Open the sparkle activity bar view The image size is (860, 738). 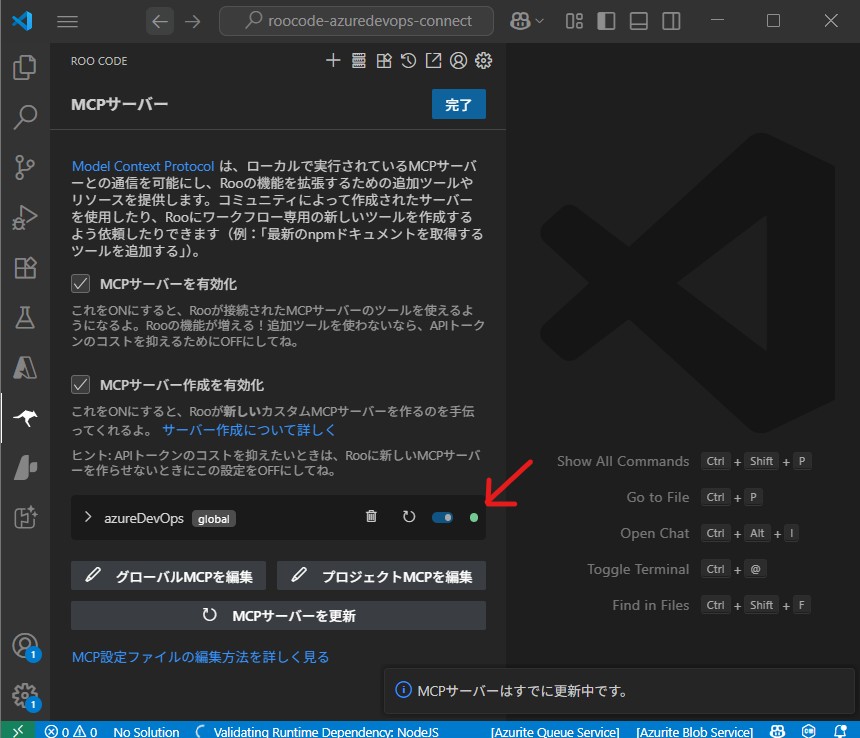25,518
